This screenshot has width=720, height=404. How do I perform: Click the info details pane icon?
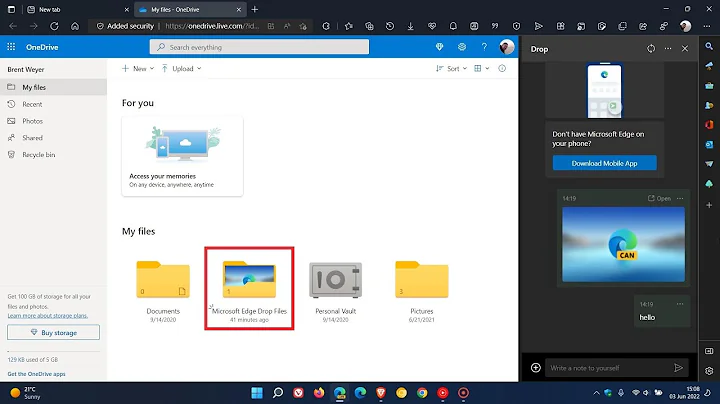point(502,68)
